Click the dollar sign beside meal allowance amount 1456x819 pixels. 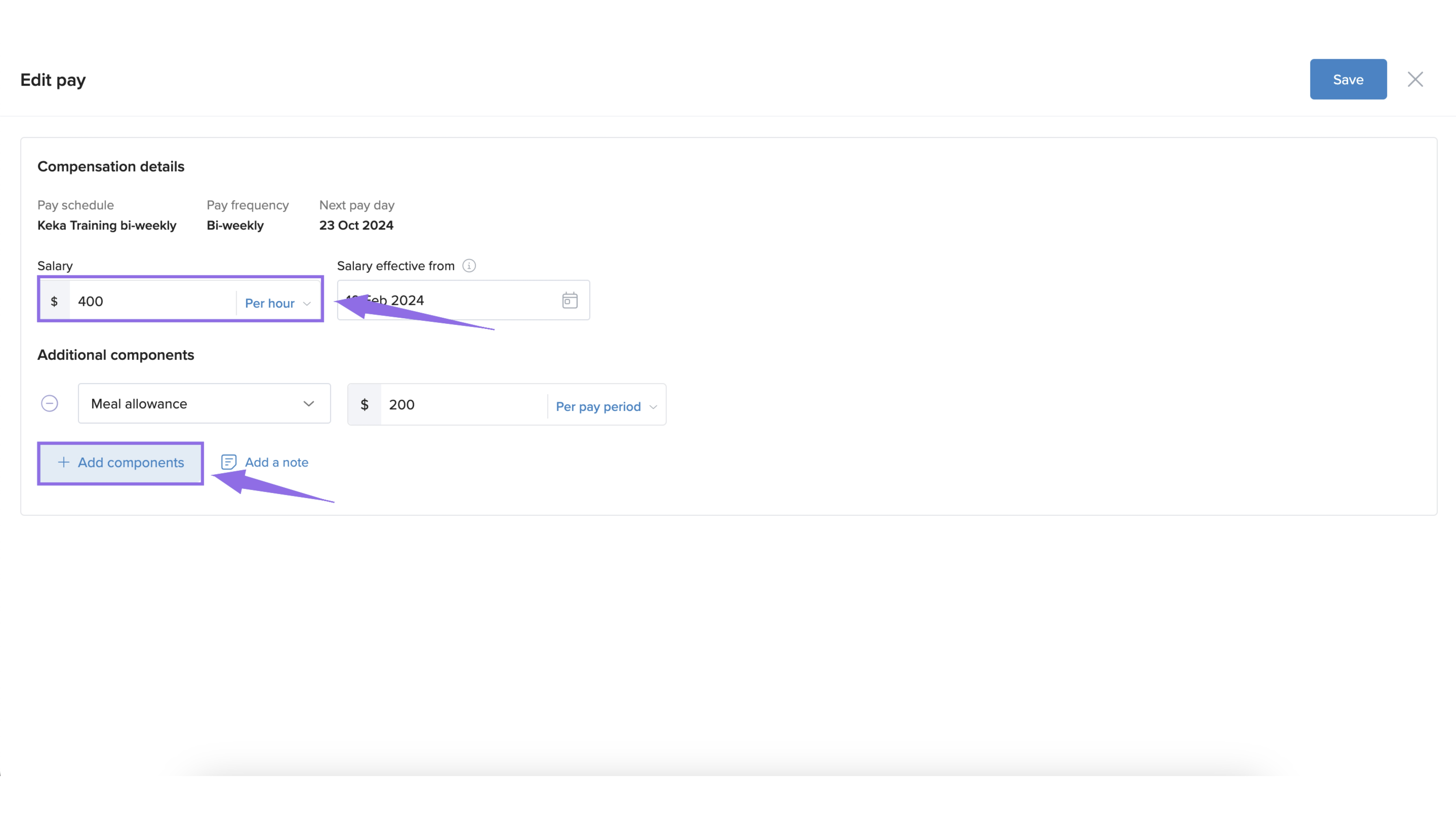pos(364,405)
